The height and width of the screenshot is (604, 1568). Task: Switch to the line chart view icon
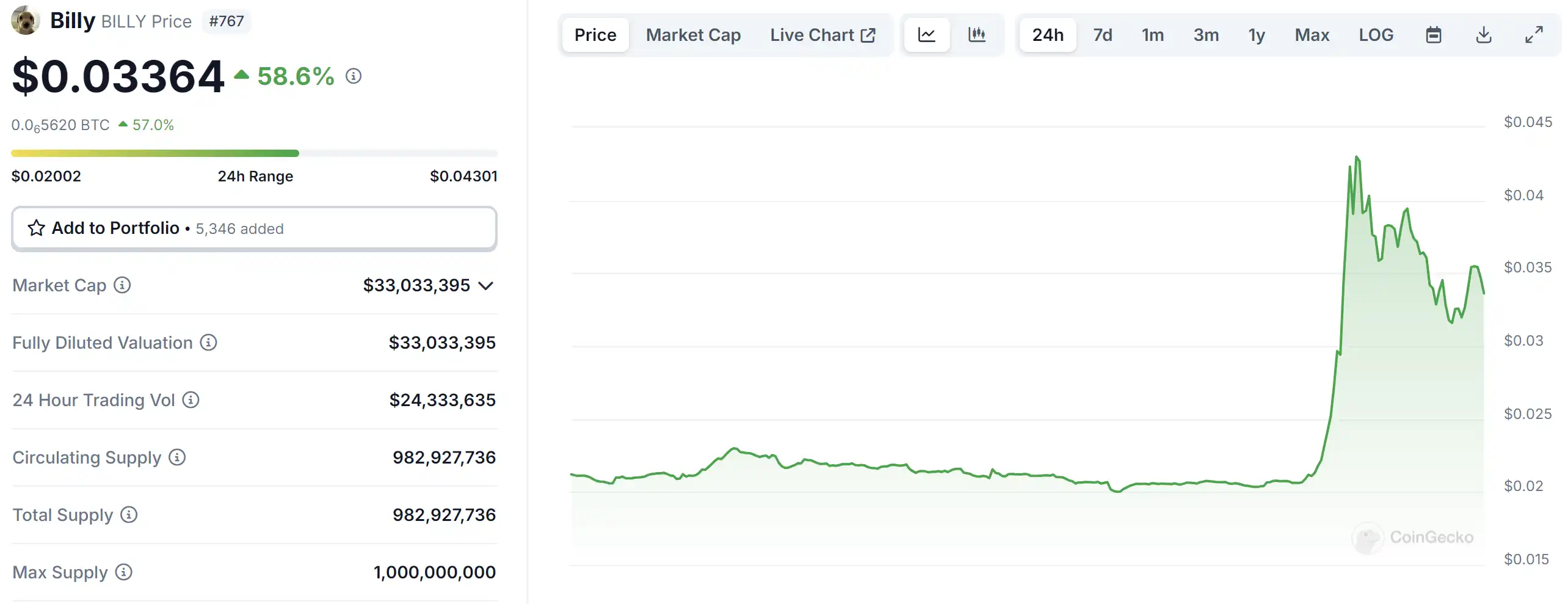point(926,35)
